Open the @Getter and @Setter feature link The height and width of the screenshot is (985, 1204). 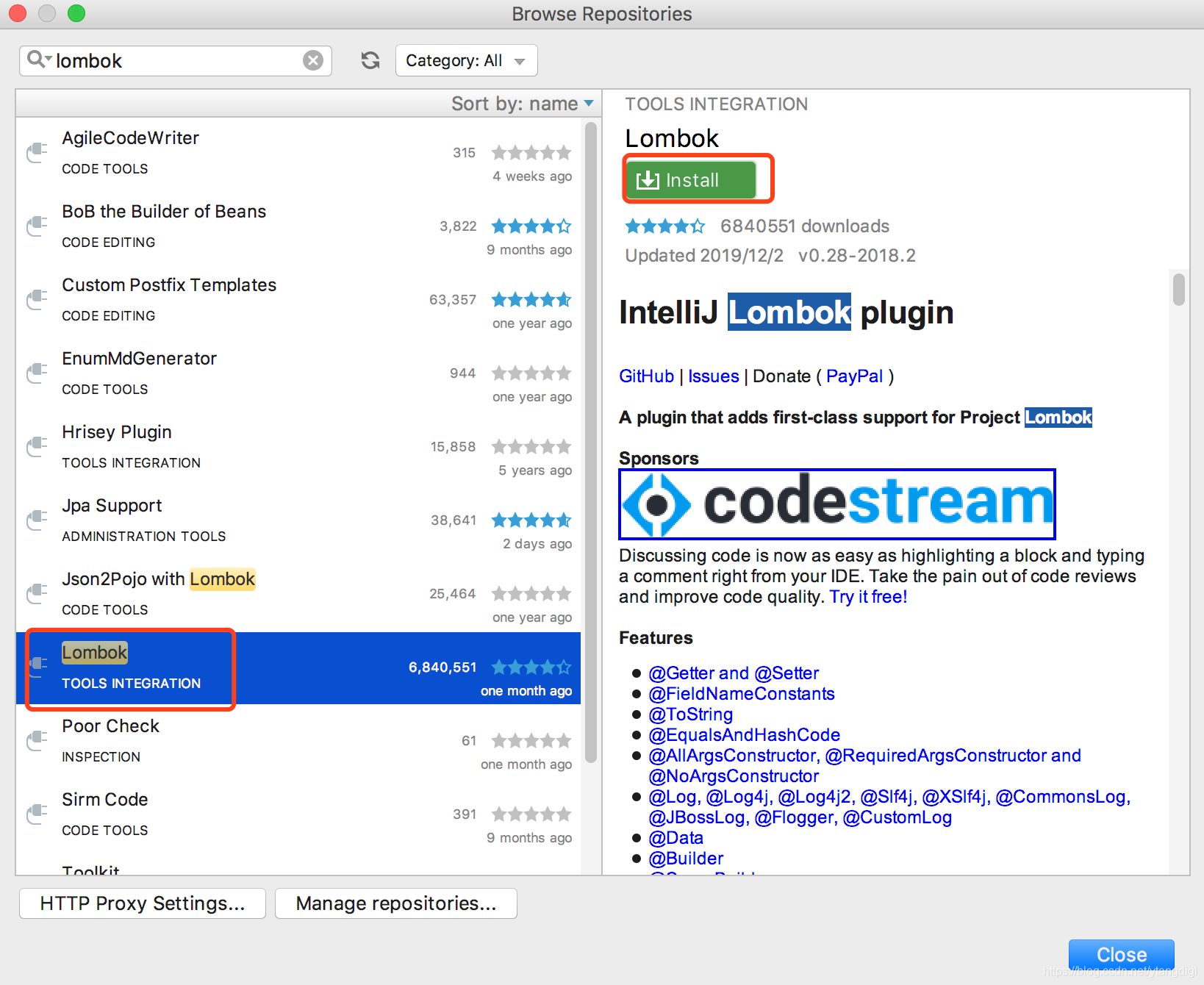734,673
